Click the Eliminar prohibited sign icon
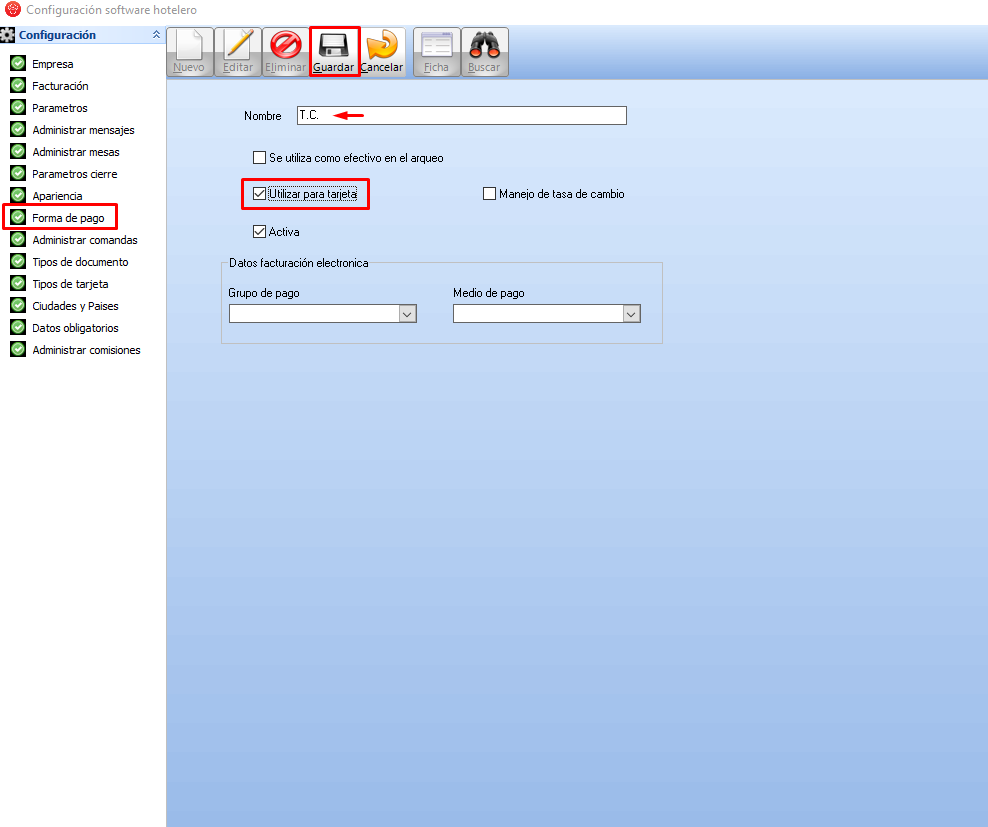The width and height of the screenshot is (988, 827). pos(285,46)
